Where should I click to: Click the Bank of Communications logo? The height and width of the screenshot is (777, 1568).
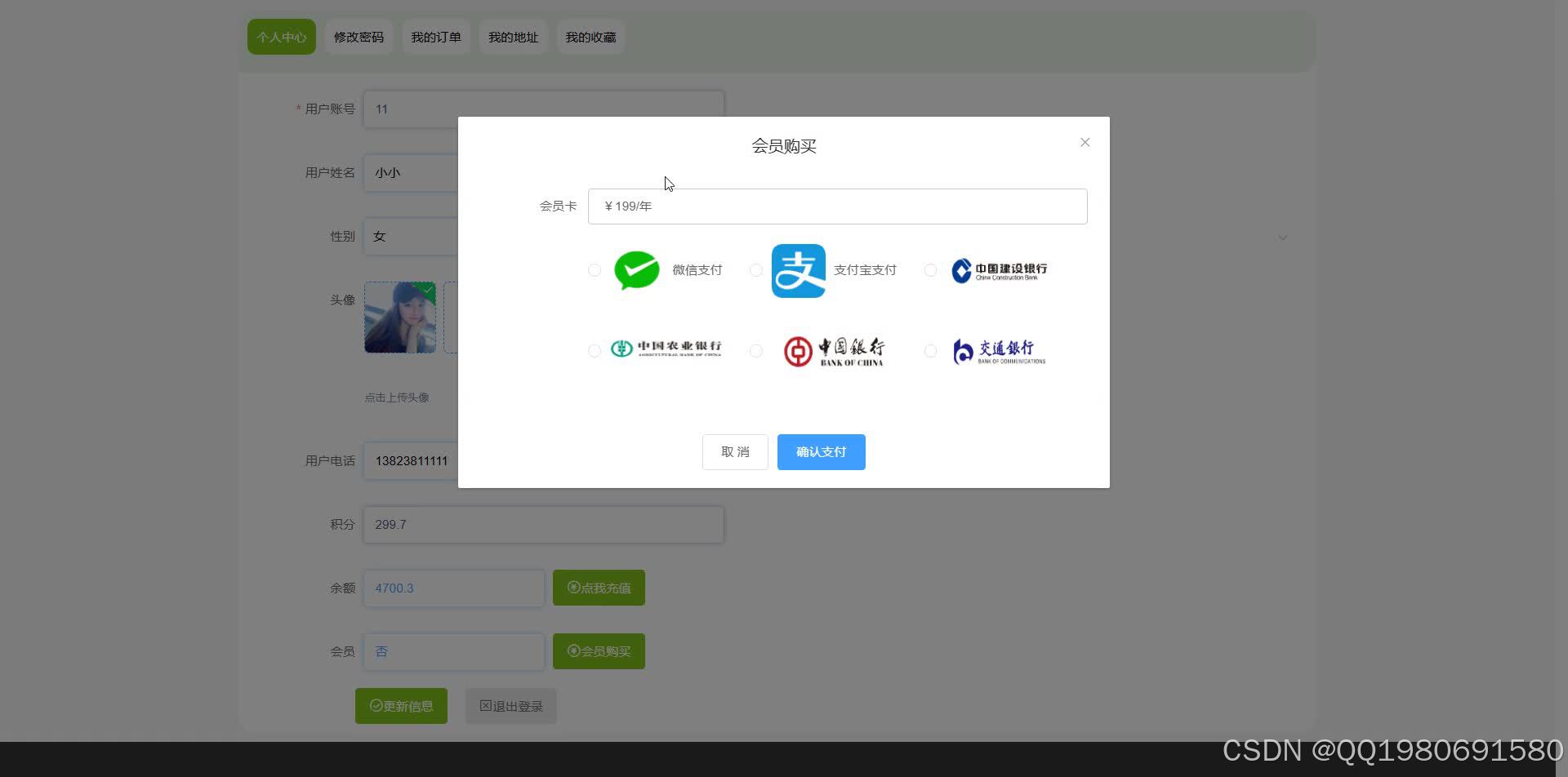click(997, 350)
